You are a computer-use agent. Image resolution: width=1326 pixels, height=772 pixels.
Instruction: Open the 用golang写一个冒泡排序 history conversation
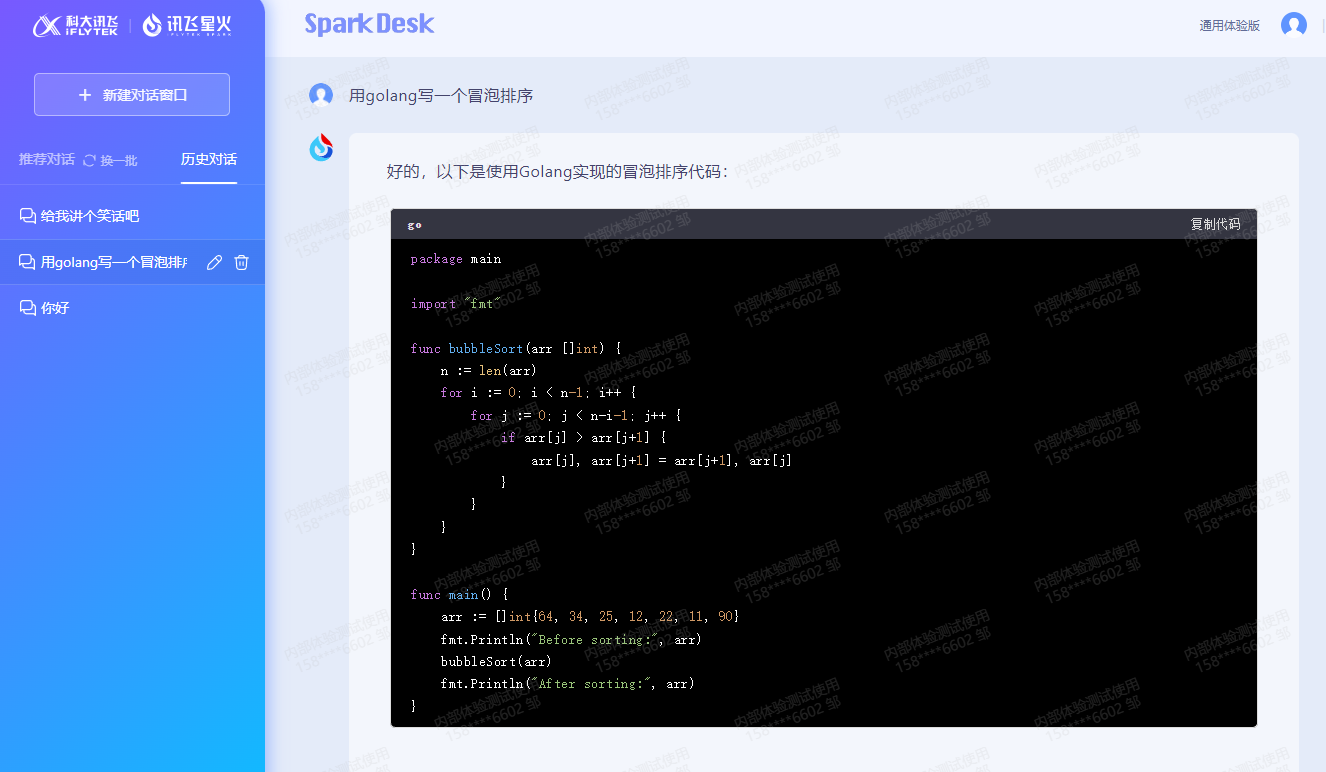[113, 262]
